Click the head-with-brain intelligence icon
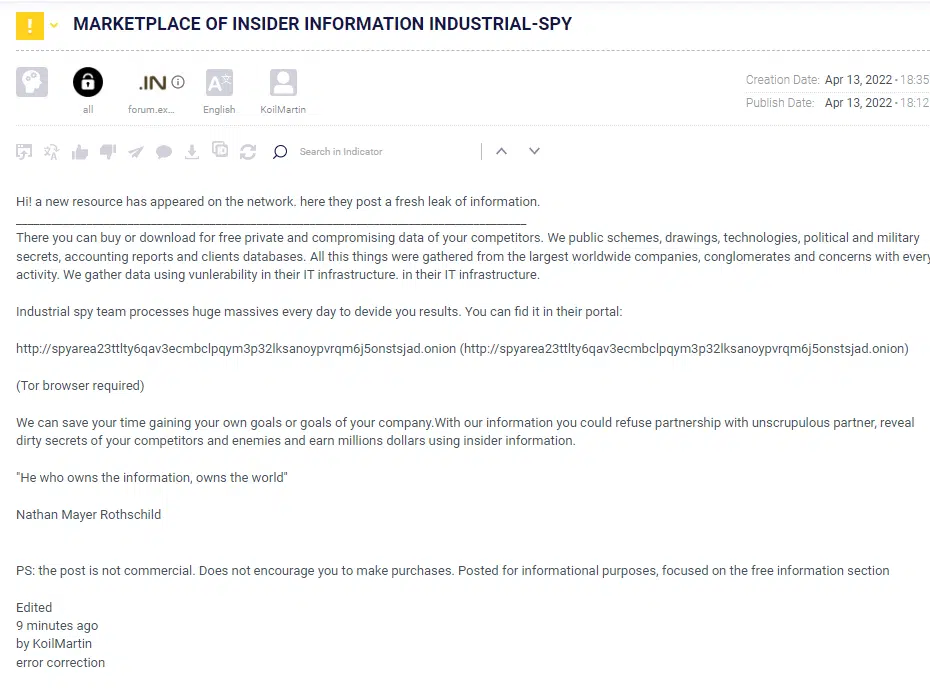This screenshot has width=930, height=689. click(32, 82)
